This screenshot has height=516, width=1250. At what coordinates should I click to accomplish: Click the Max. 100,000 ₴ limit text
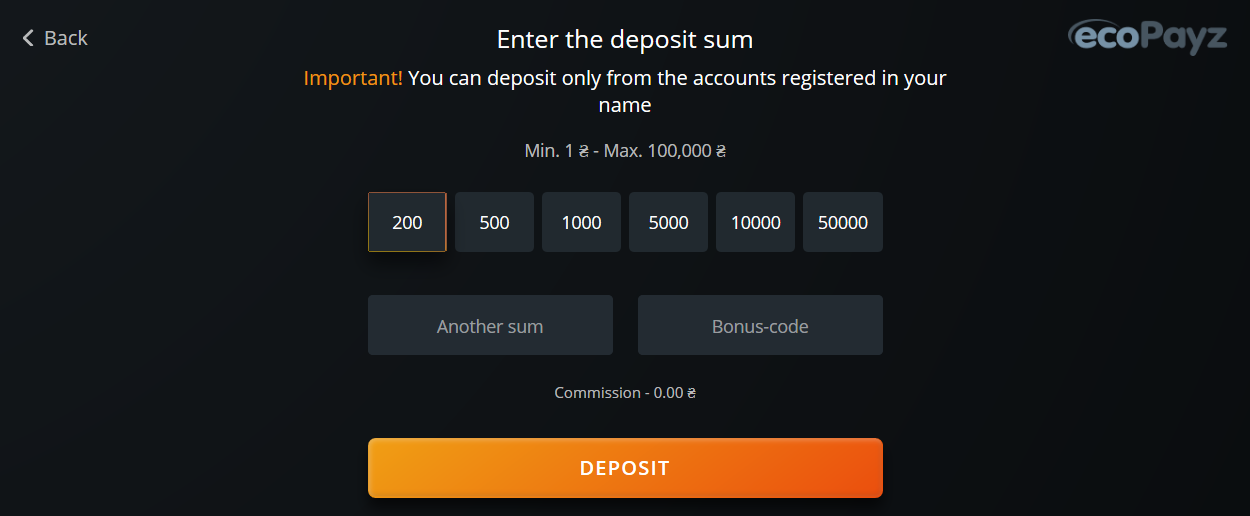click(x=664, y=152)
